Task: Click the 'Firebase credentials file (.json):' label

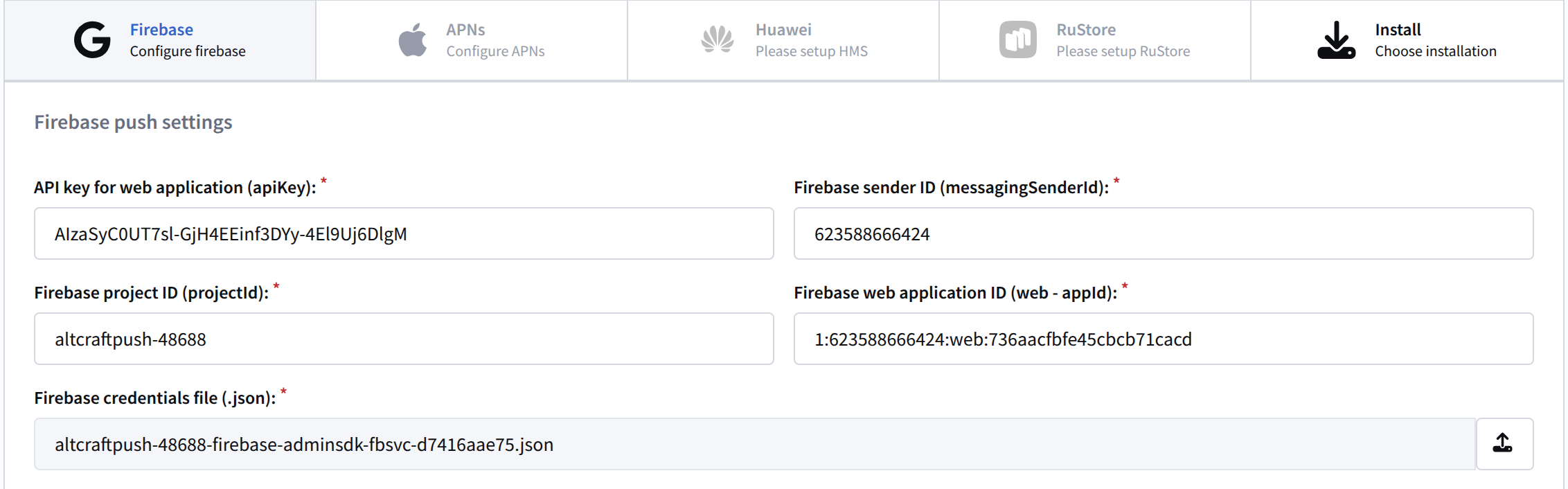Action: pos(155,398)
